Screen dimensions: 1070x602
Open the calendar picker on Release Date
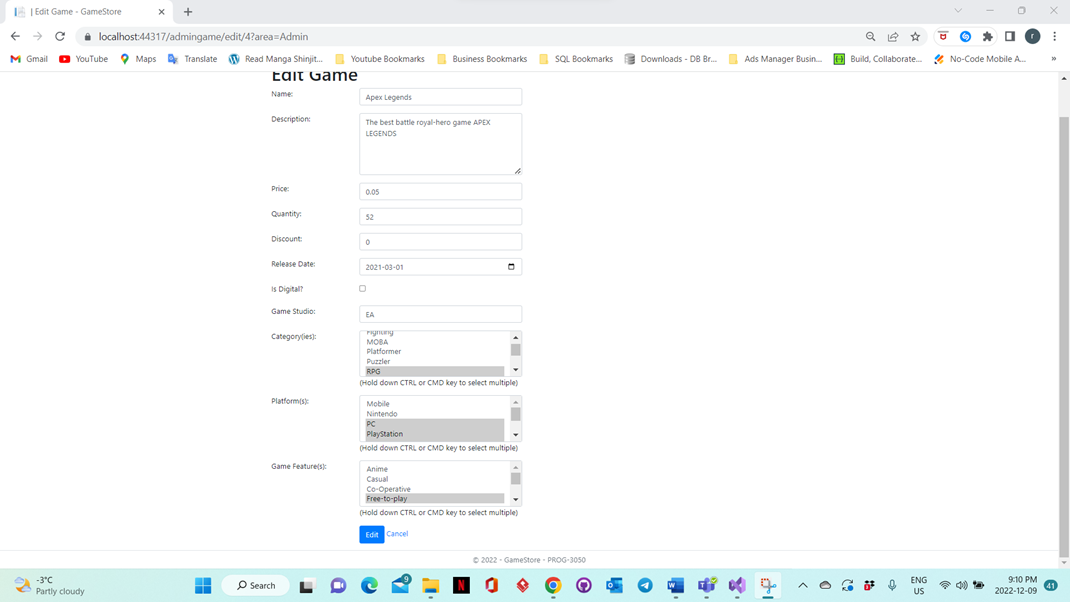pos(512,267)
